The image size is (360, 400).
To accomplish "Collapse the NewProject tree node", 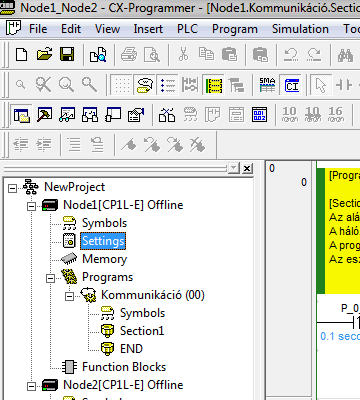I will 12,188.
